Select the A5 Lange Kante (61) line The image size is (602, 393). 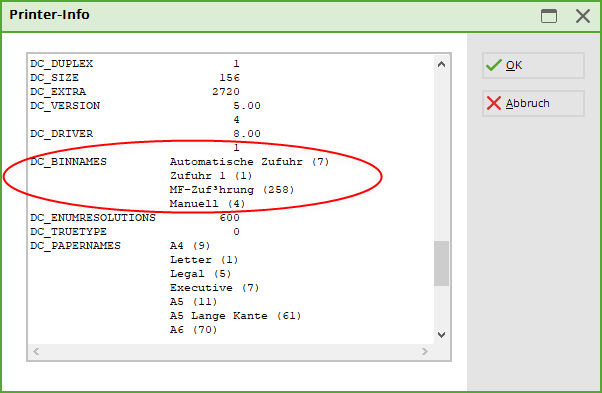pos(235,316)
